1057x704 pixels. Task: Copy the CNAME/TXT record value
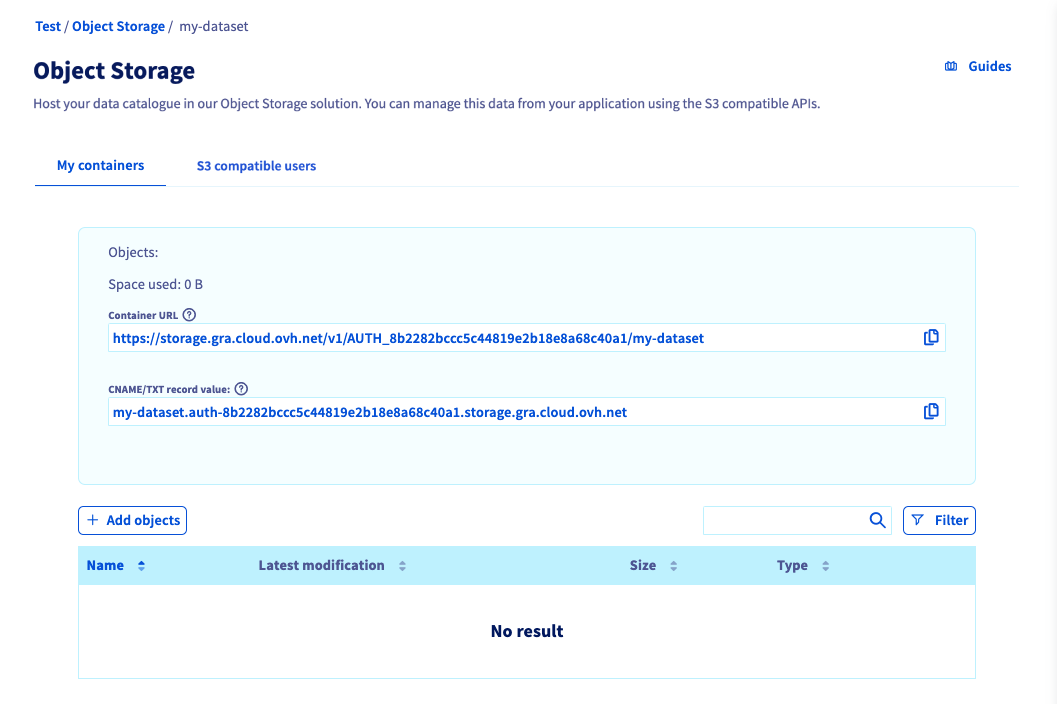click(x=931, y=411)
